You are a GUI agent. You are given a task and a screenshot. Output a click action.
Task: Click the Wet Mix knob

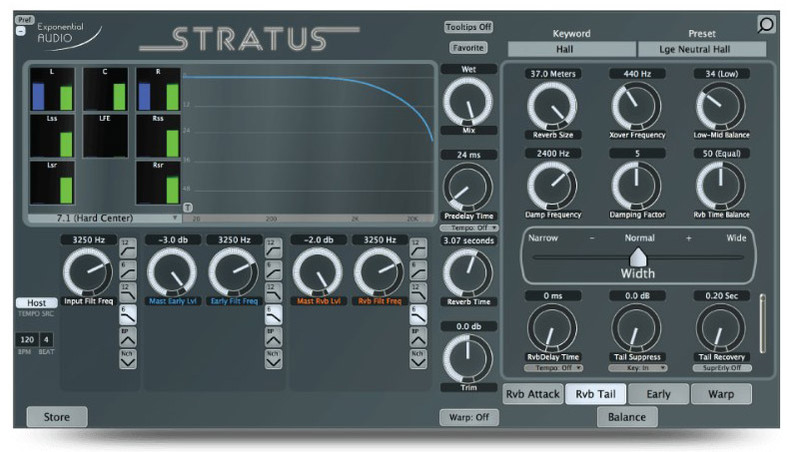468,101
